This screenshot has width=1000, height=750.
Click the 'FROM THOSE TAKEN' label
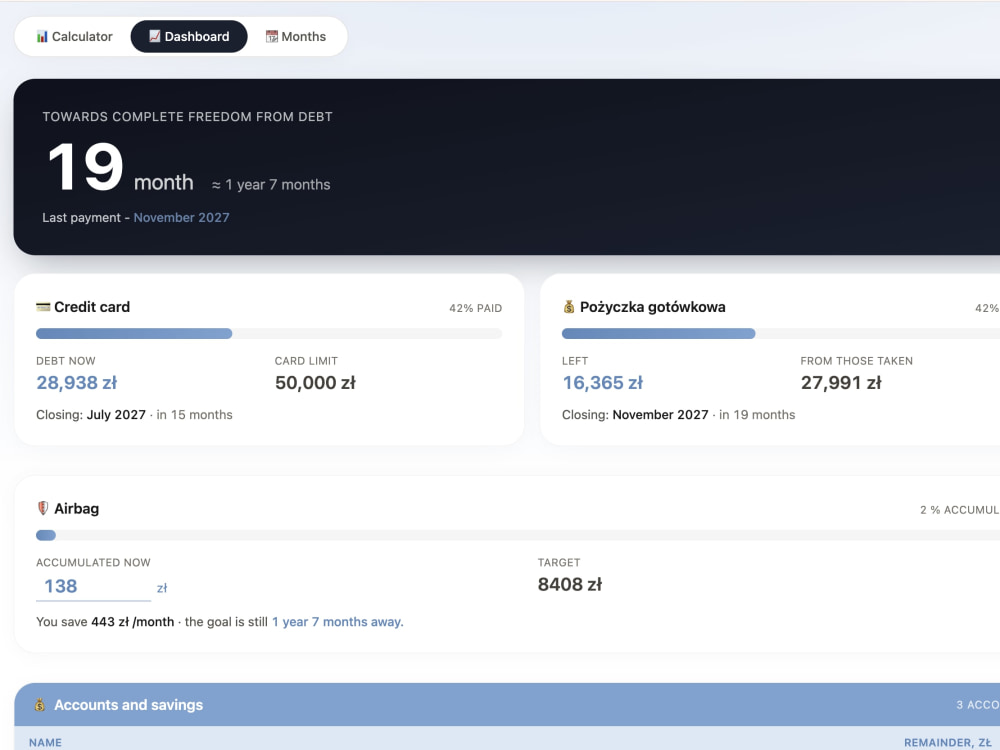(x=857, y=361)
